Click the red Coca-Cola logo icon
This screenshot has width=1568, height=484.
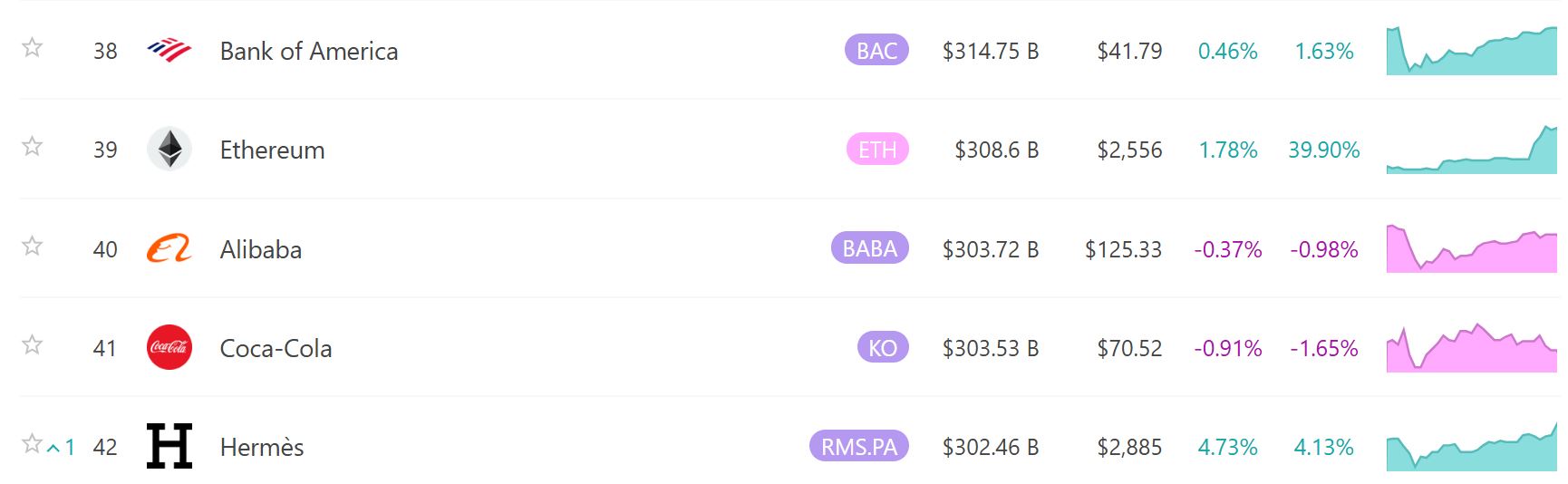coord(169,347)
